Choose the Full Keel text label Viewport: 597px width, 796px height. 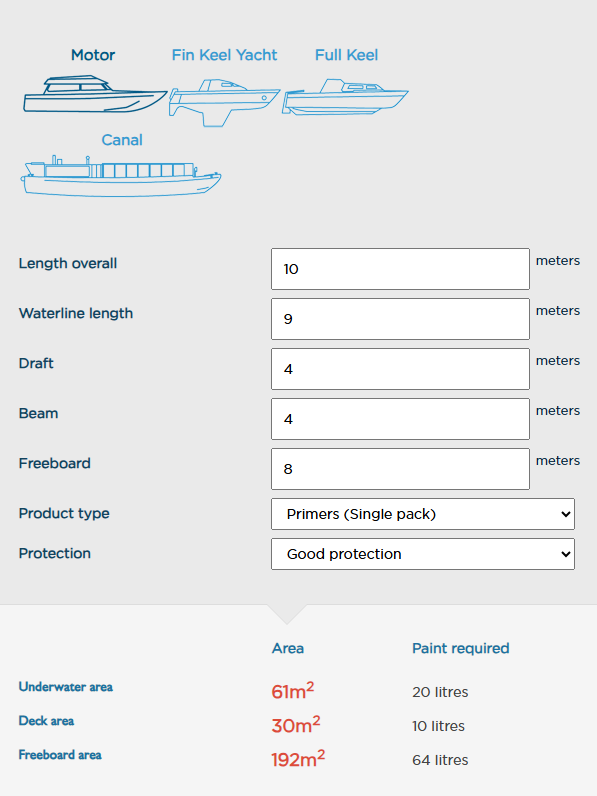point(346,55)
